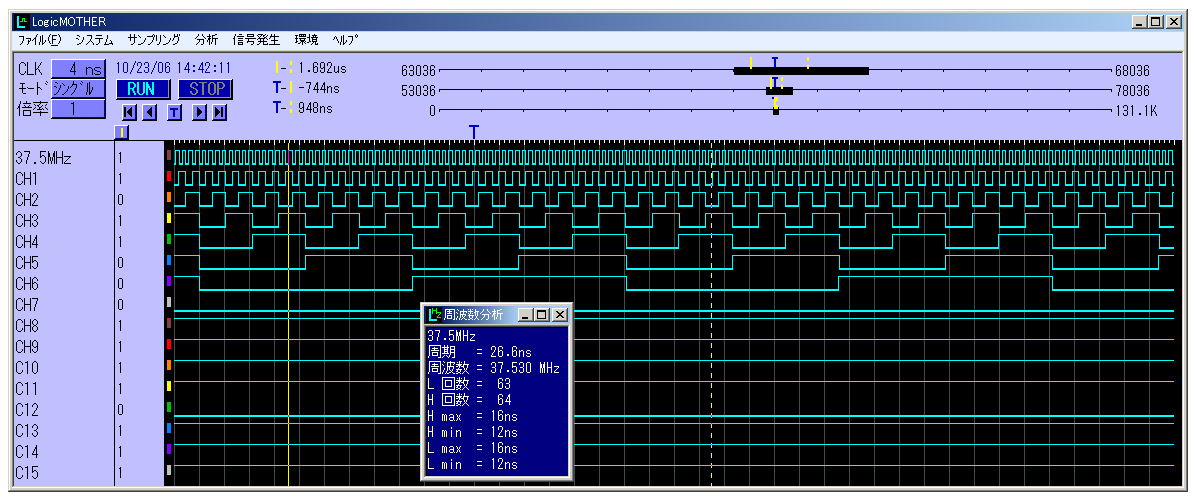Click the top overview position bar at 63036
Screen dimensions: 1195x503
pyautogui.click(x=800, y=71)
